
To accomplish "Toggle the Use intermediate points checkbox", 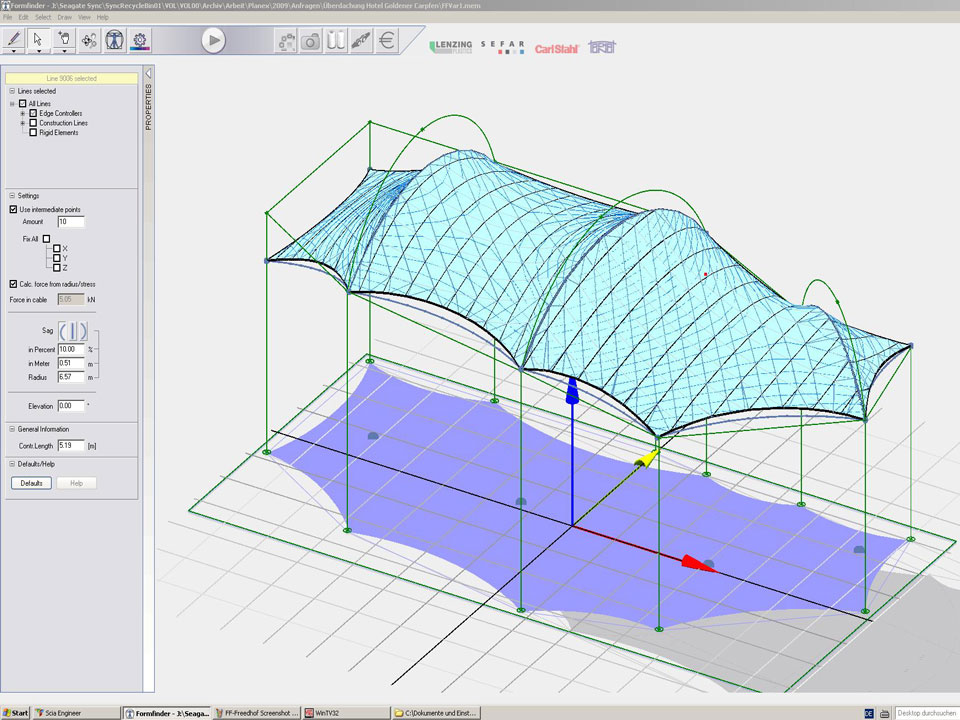I will tap(13, 210).
